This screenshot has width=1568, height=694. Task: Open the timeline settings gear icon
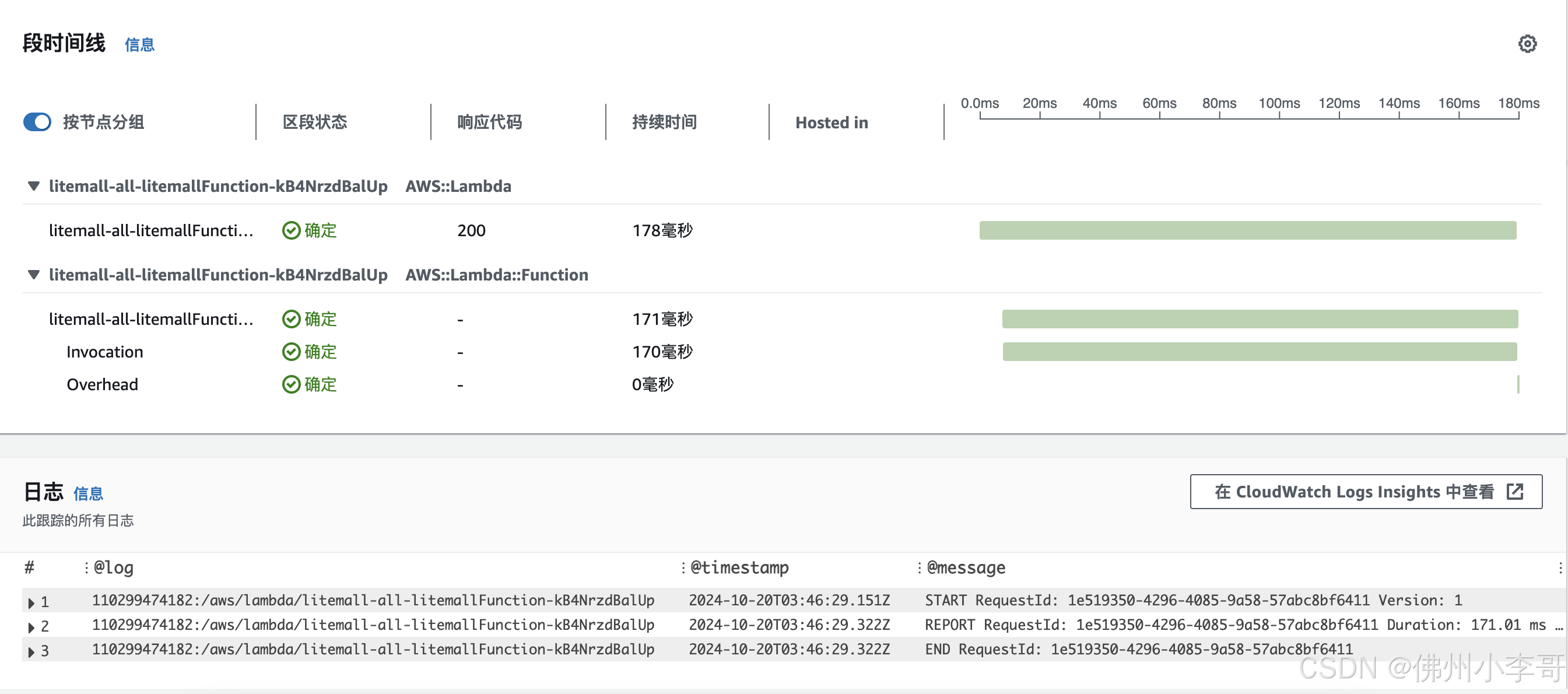(x=1527, y=44)
